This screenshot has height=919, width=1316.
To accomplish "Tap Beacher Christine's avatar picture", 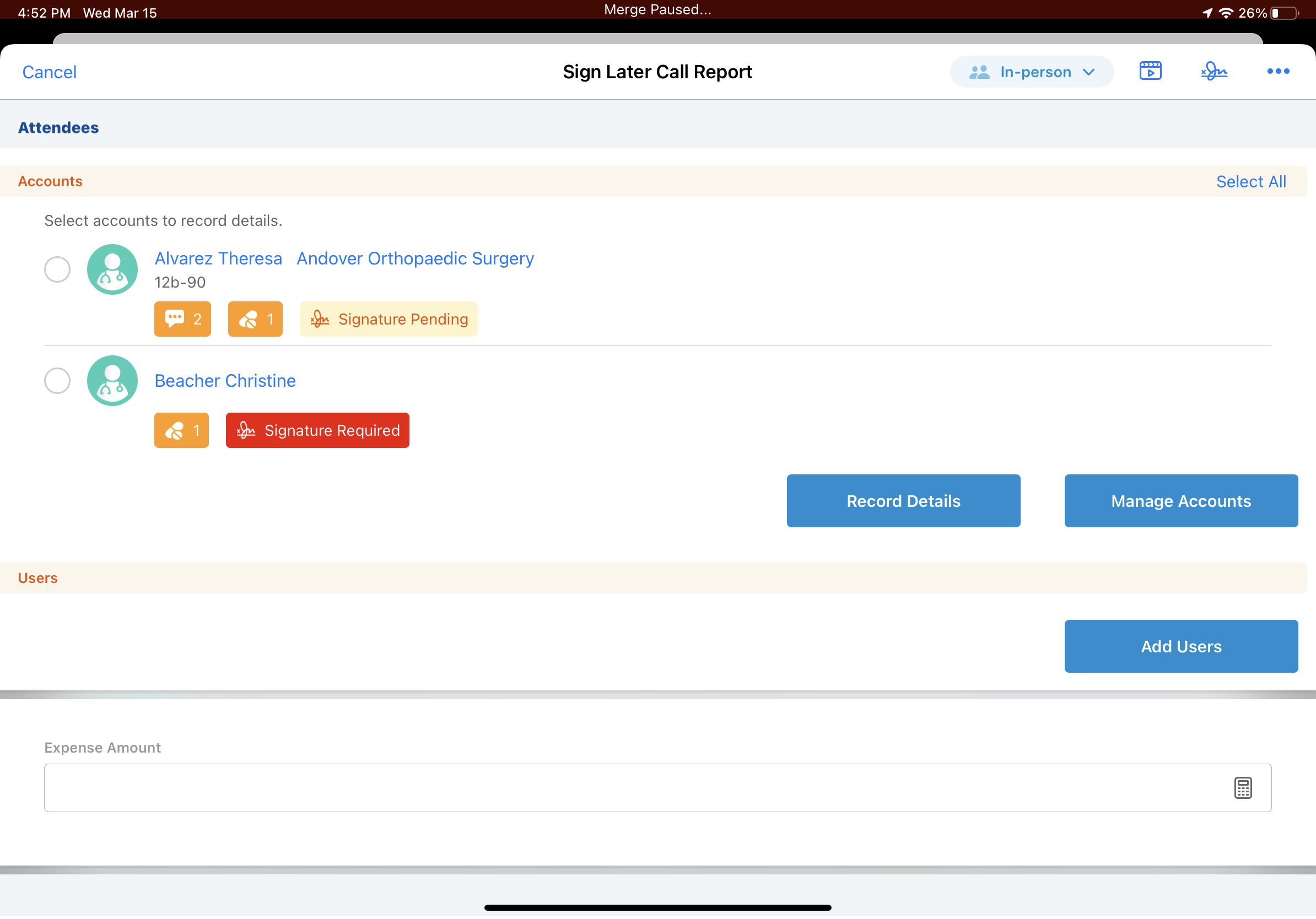I will [112, 380].
